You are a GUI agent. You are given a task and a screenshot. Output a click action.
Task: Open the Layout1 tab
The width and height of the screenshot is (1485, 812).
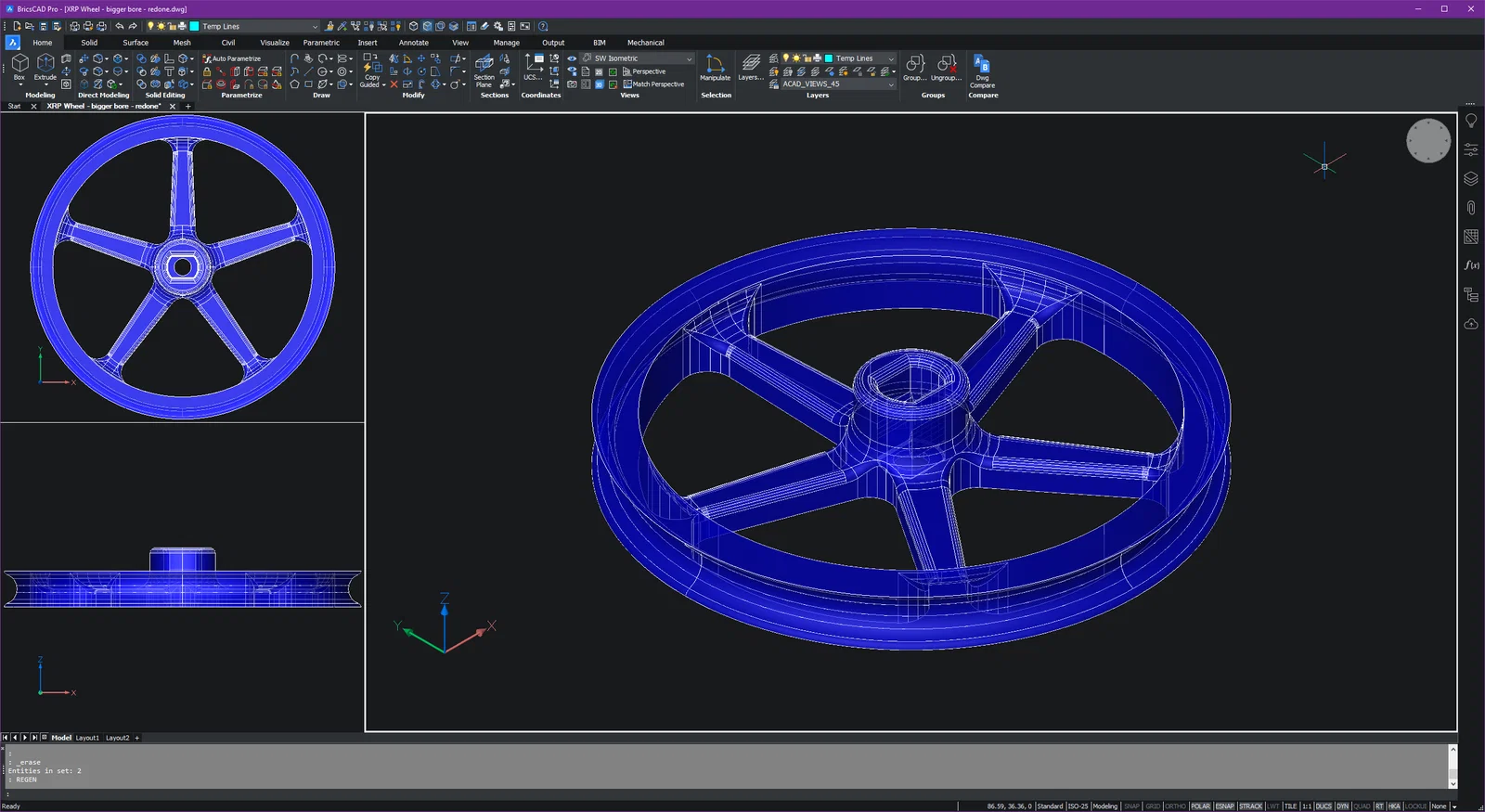[x=87, y=738]
